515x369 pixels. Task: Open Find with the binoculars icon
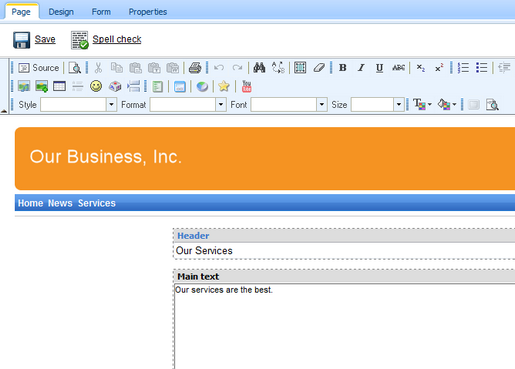tap(259, 68)
